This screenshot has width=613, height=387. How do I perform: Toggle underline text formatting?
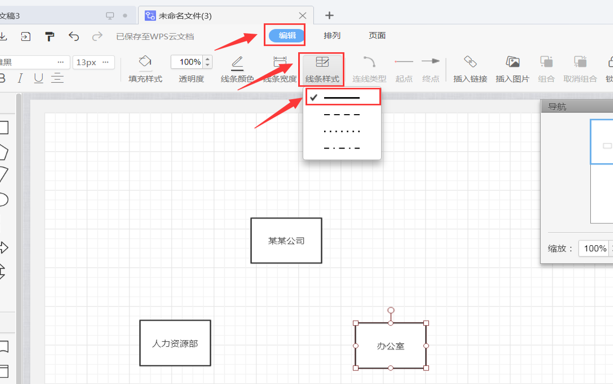tap(38, 78)
